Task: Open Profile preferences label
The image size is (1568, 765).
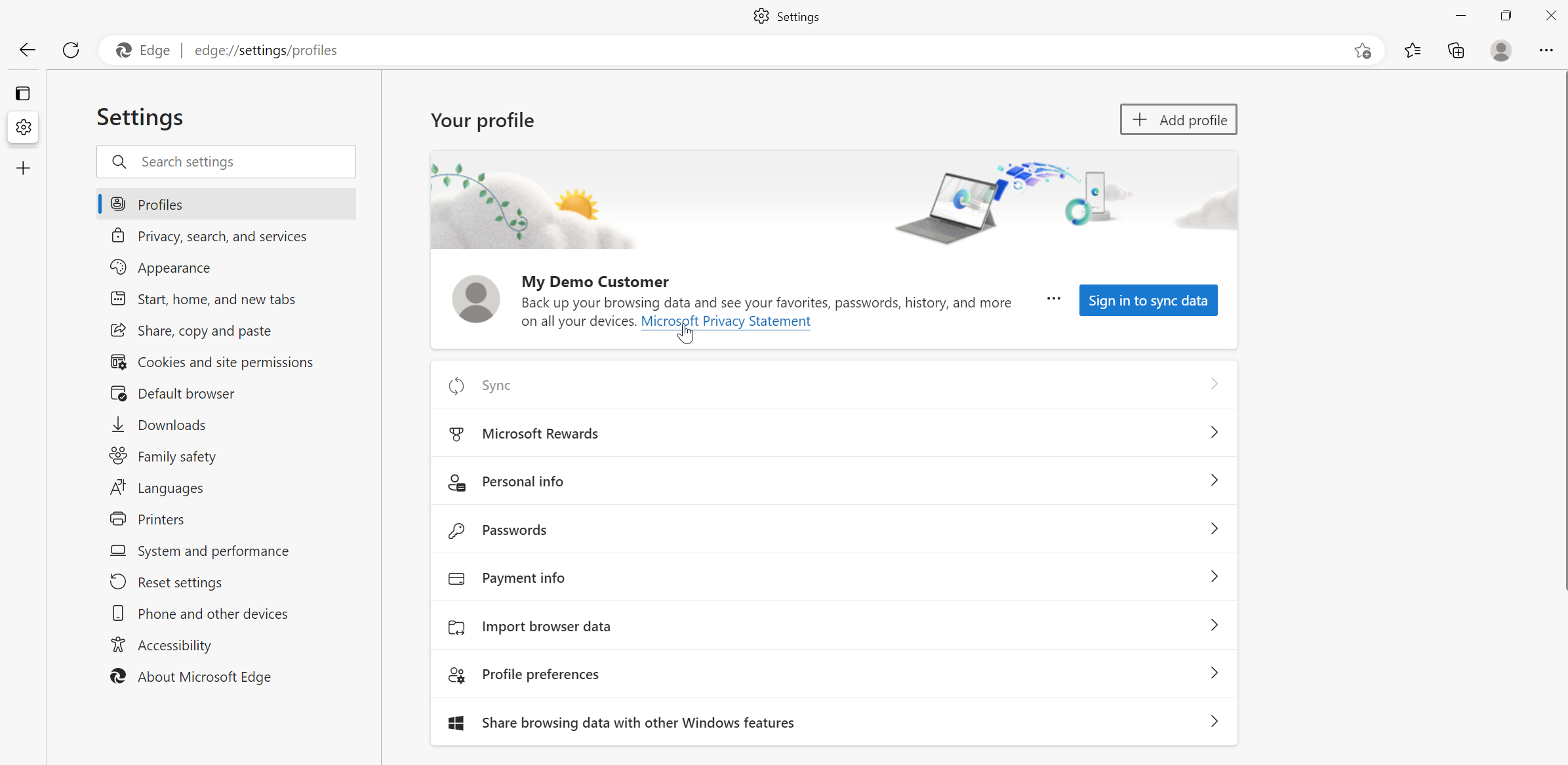Action: coord(540,675)
